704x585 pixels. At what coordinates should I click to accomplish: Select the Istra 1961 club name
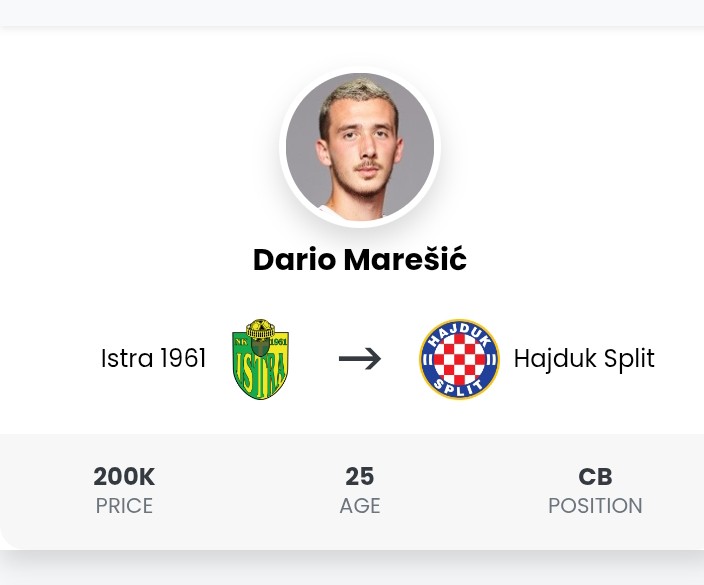(154, 358)
